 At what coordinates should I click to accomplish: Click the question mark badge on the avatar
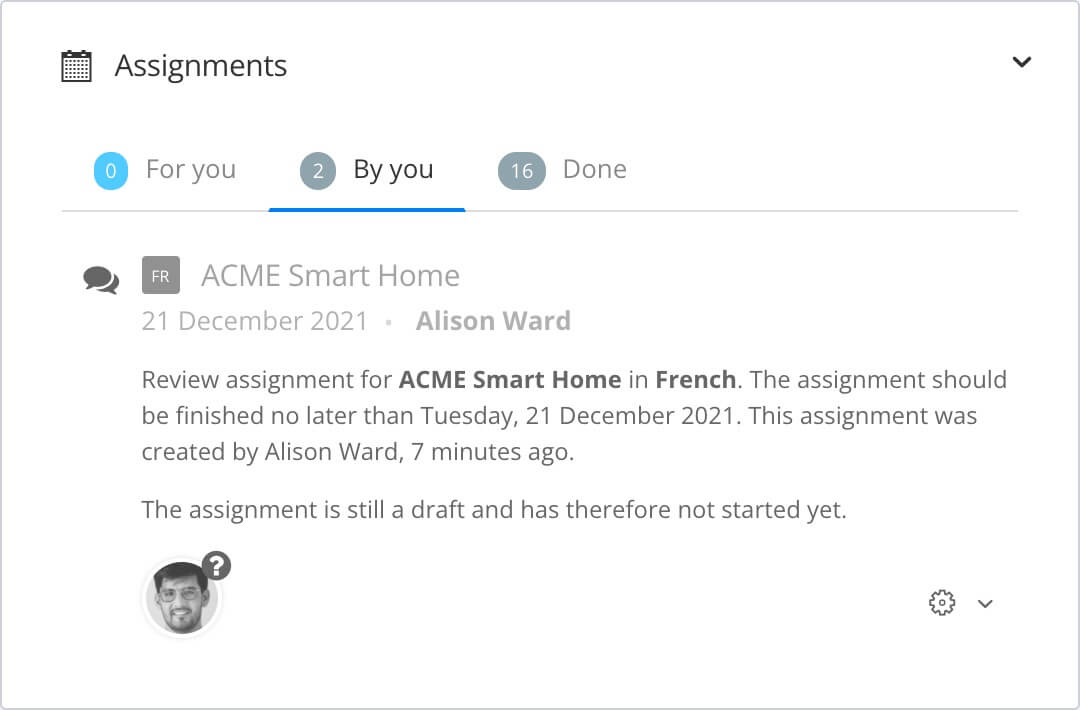[215, 566]
